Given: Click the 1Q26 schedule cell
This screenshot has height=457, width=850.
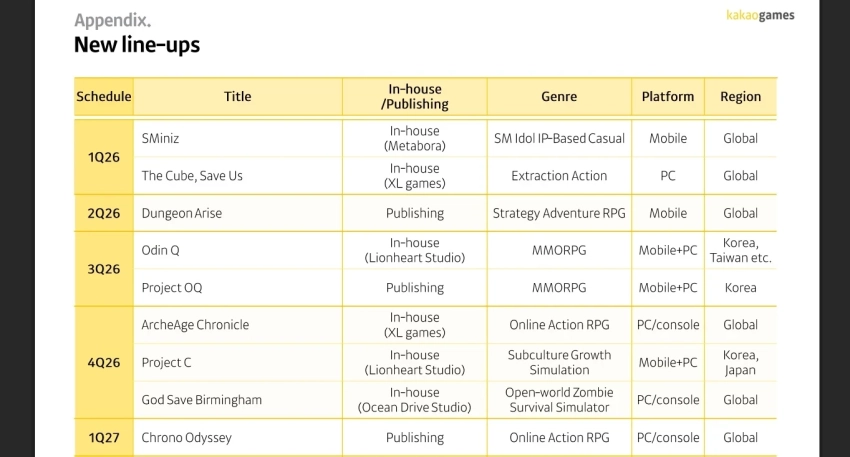Looking at the screenshot, I should pyautogui.click(x=104, y=157).
